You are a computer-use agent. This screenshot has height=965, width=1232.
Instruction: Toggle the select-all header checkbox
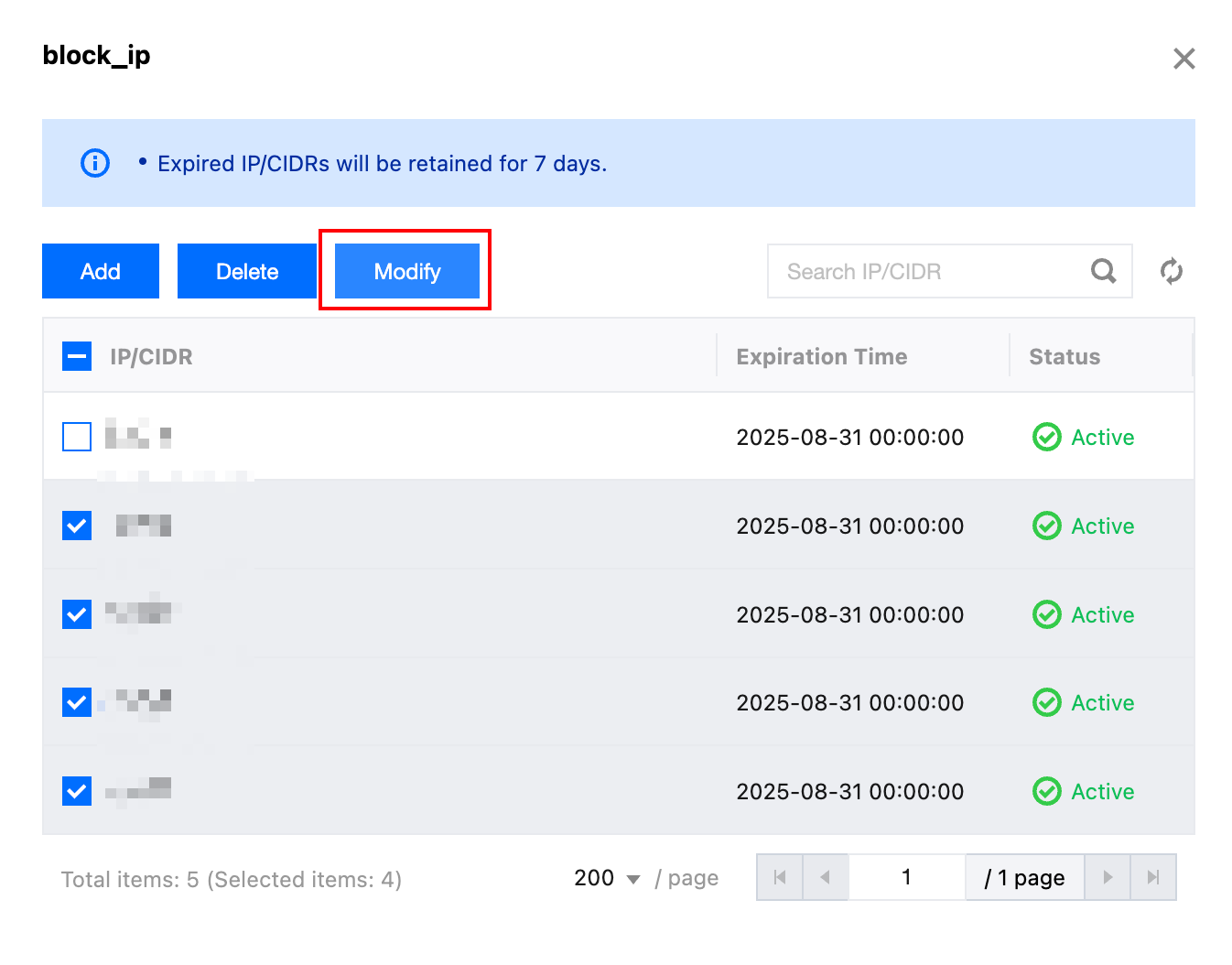(x=77, y=356)
